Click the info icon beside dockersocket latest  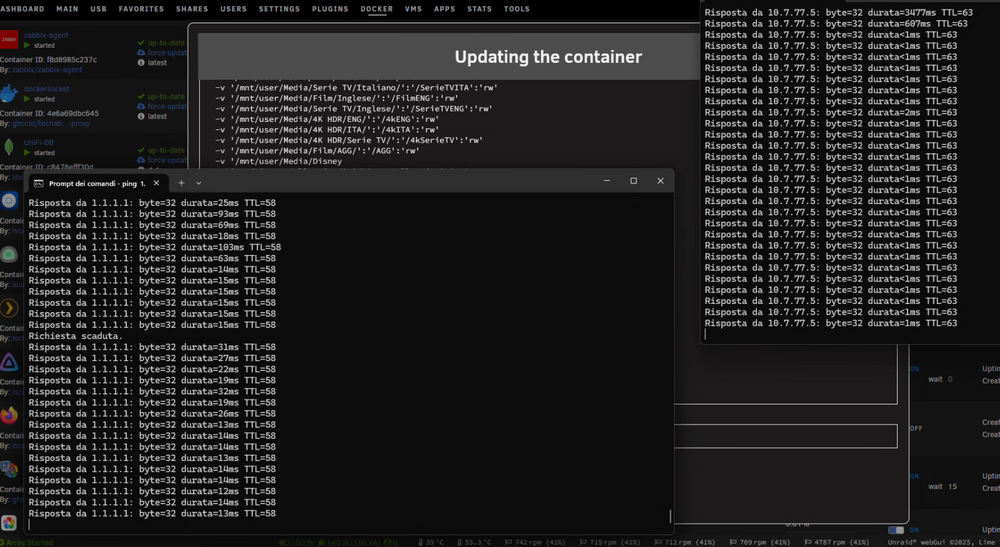click(141, 116)
